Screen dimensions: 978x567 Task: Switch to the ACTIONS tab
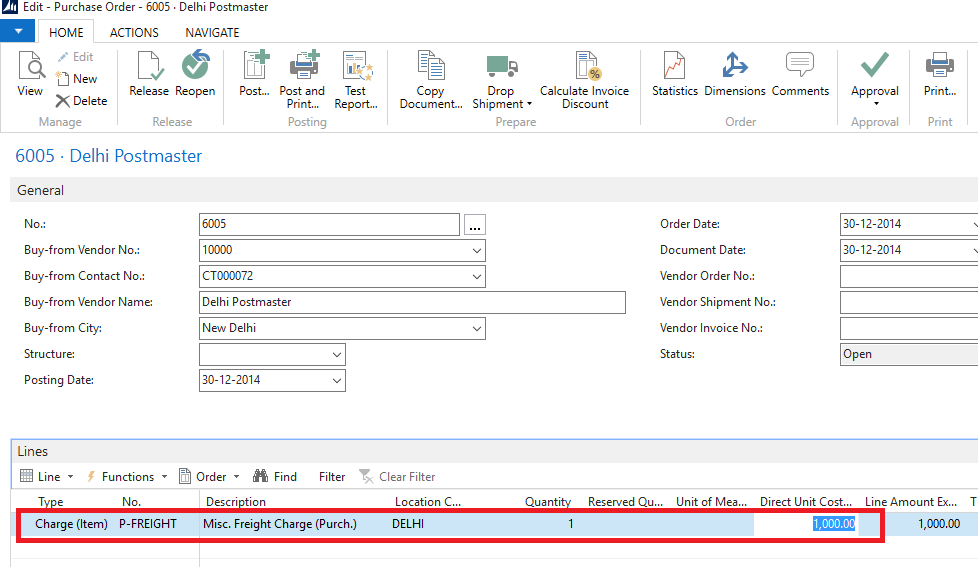pyautogui.click(x=134, y=32)
